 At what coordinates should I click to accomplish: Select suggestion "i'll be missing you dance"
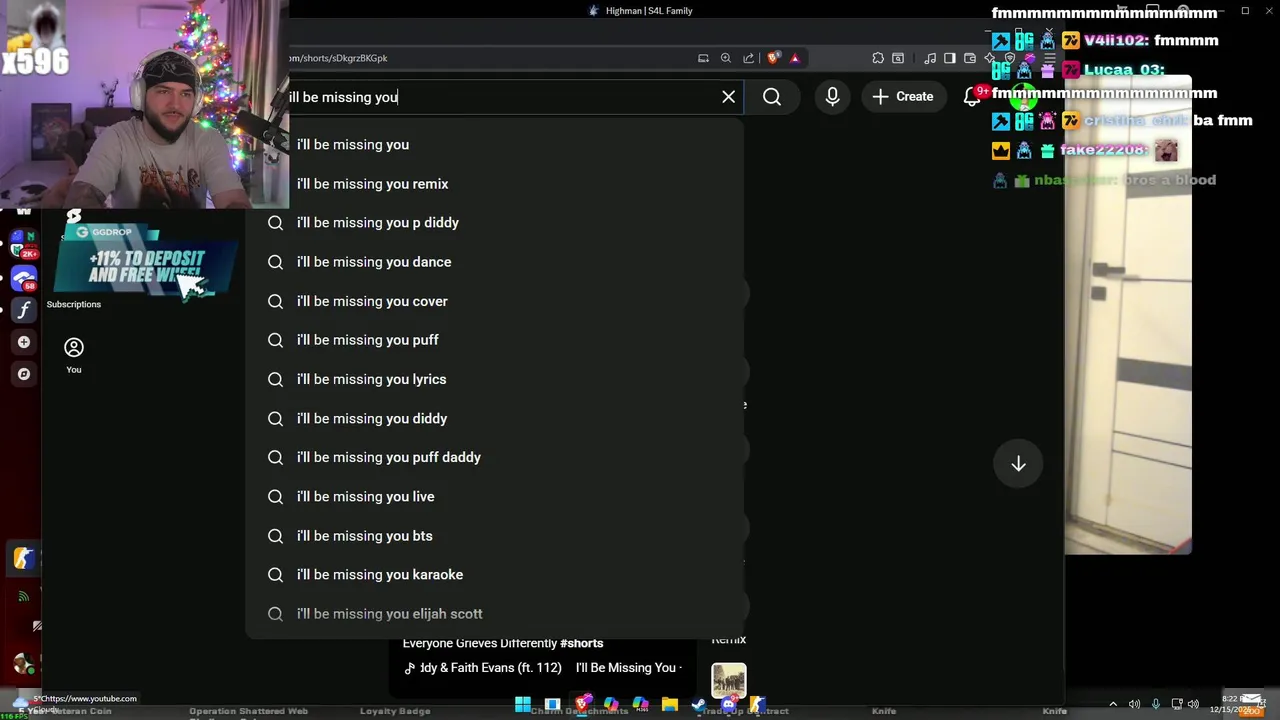coord(495,262)
